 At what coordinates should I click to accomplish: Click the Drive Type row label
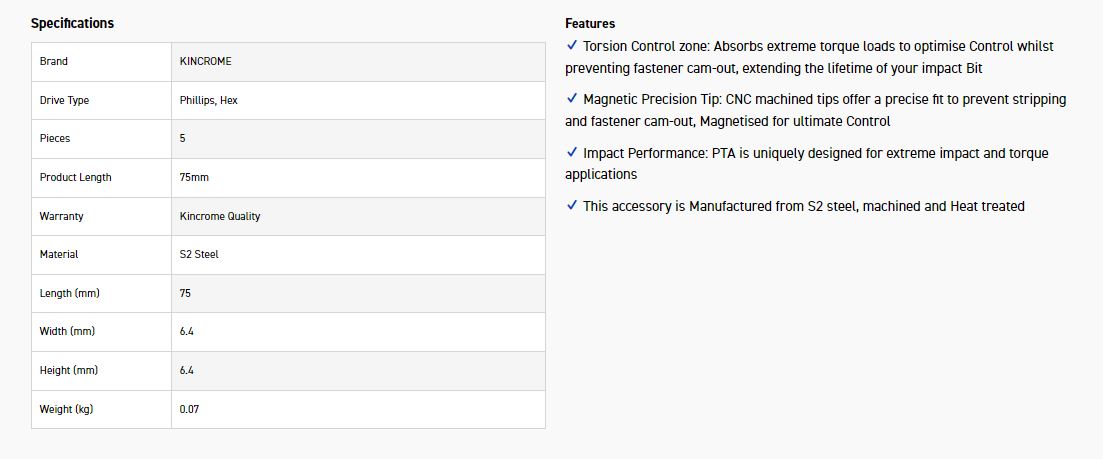tap(64, 101)
